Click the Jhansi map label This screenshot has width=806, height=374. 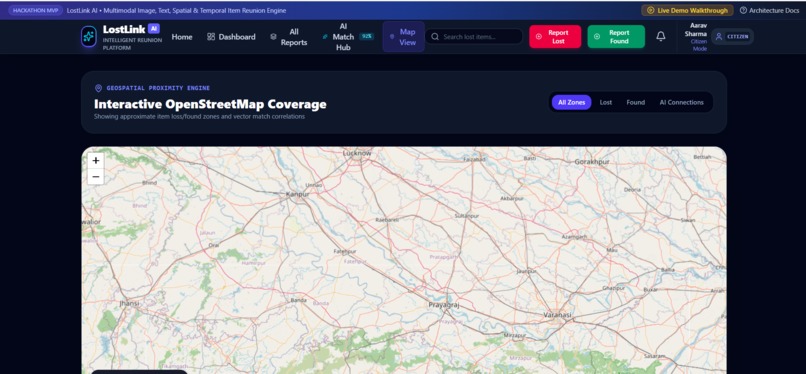pos(129,303)
